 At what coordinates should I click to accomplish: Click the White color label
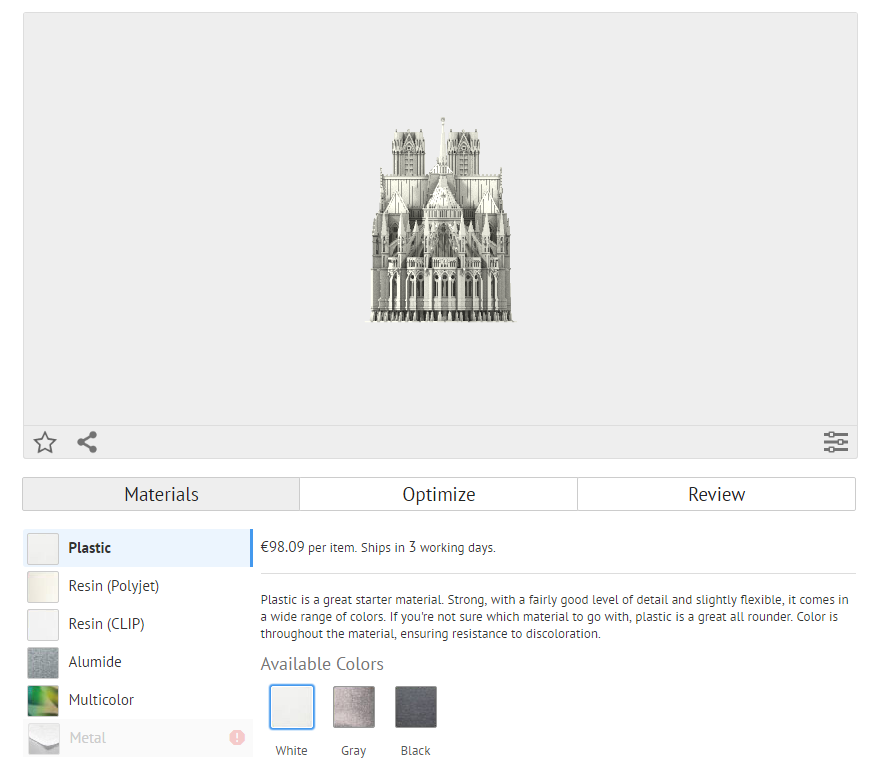[x=291, y=751]
